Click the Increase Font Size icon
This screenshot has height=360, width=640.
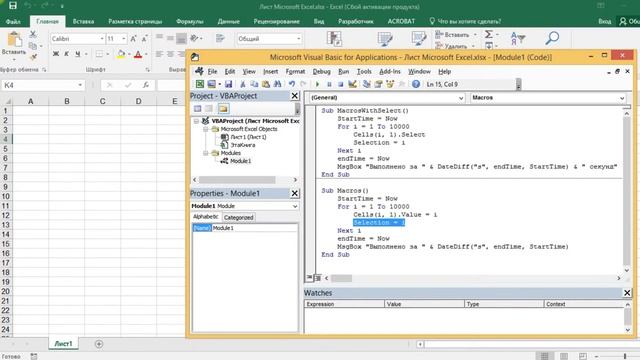tap(133, 39)
